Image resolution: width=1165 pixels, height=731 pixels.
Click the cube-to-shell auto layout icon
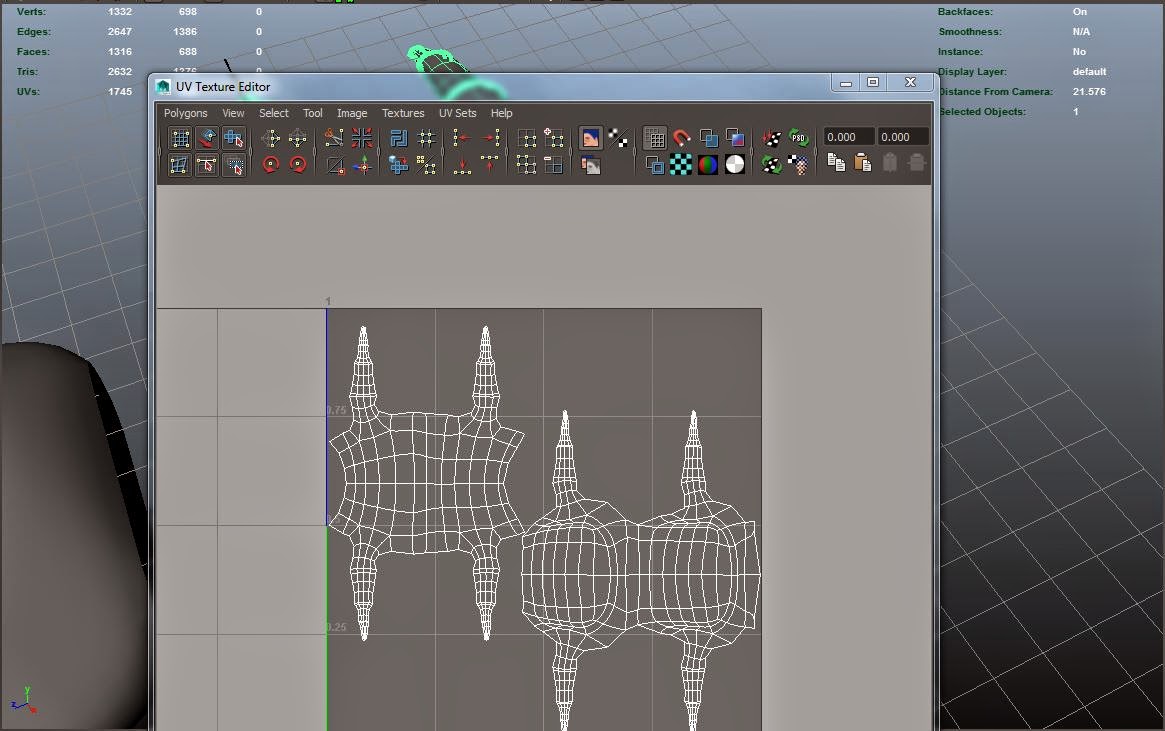tap(399, 165)
